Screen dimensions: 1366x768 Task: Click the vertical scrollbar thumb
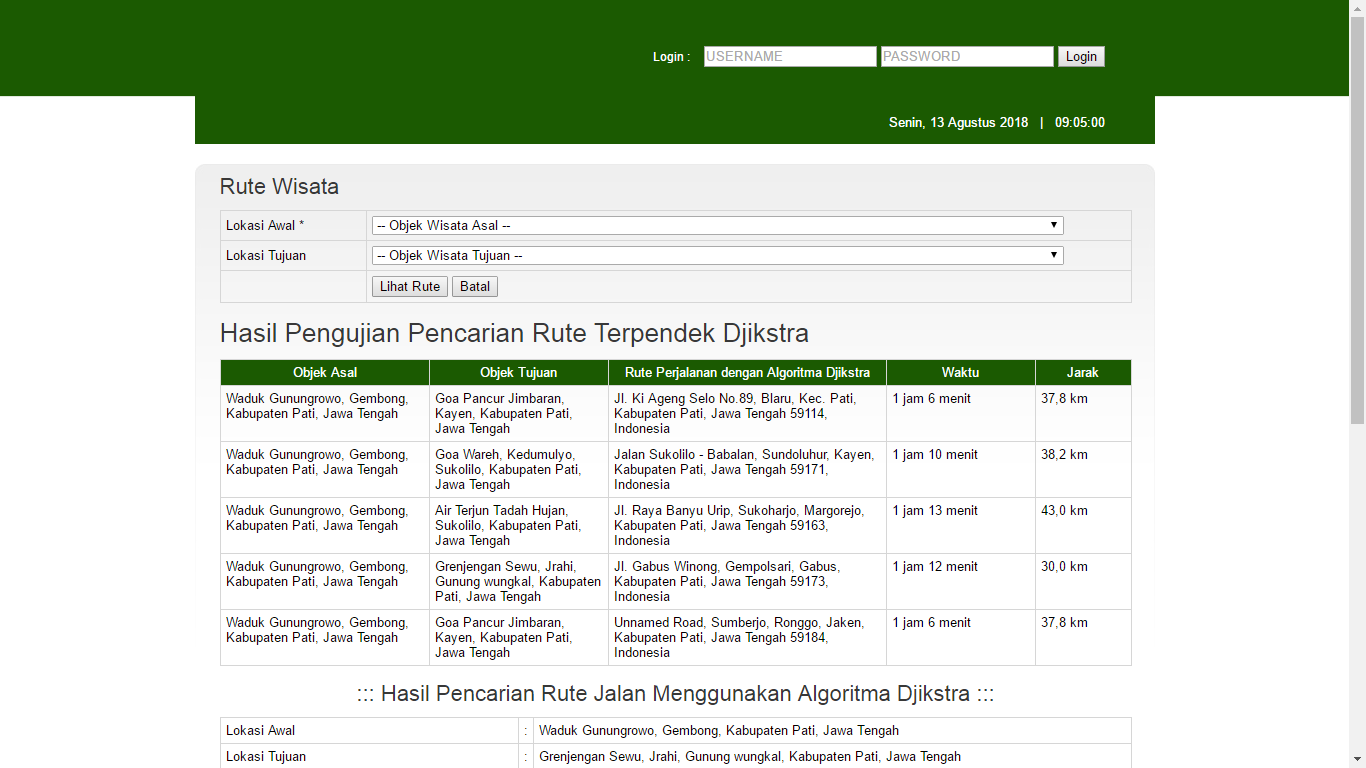pos(1357,220)
